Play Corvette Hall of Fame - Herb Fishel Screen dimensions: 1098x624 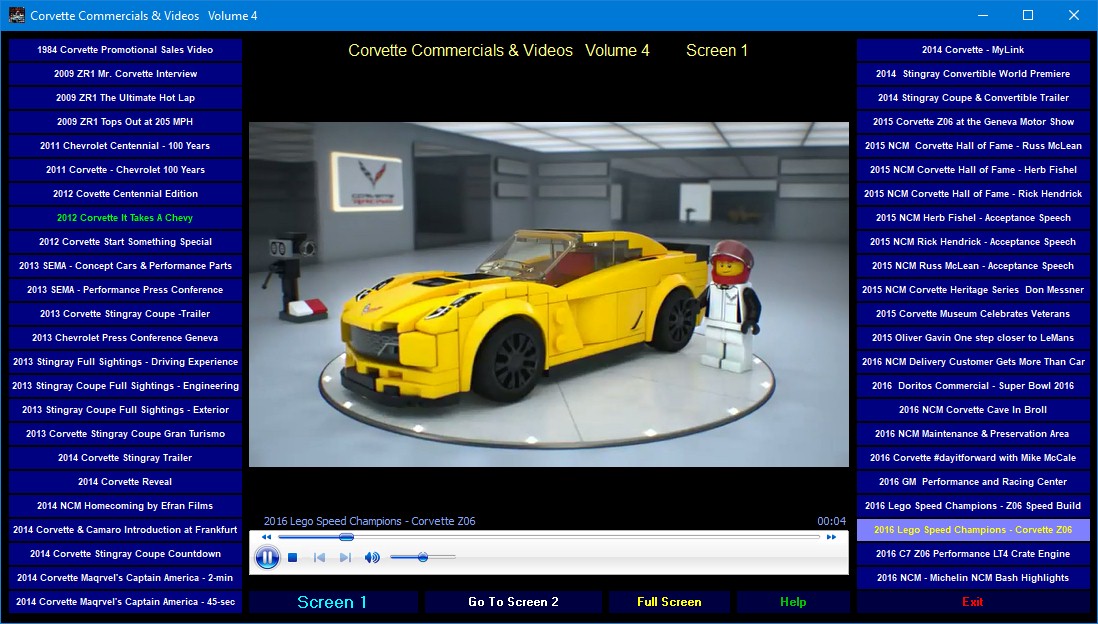coord(973,169)
